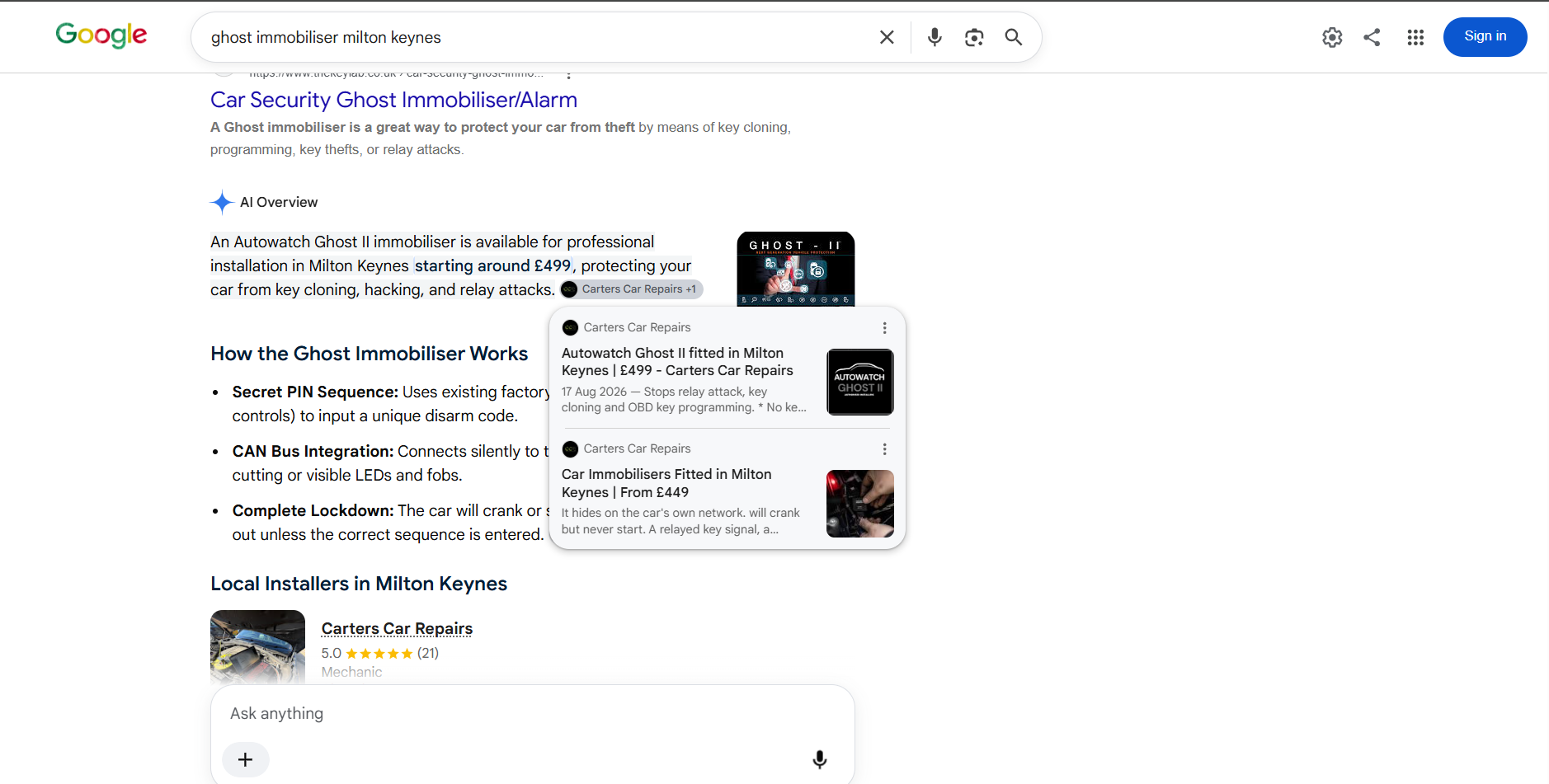Open Autowatch Ghost II fitted in Milton Keynes link
The image size is (1549, 784).
(677, 362)
